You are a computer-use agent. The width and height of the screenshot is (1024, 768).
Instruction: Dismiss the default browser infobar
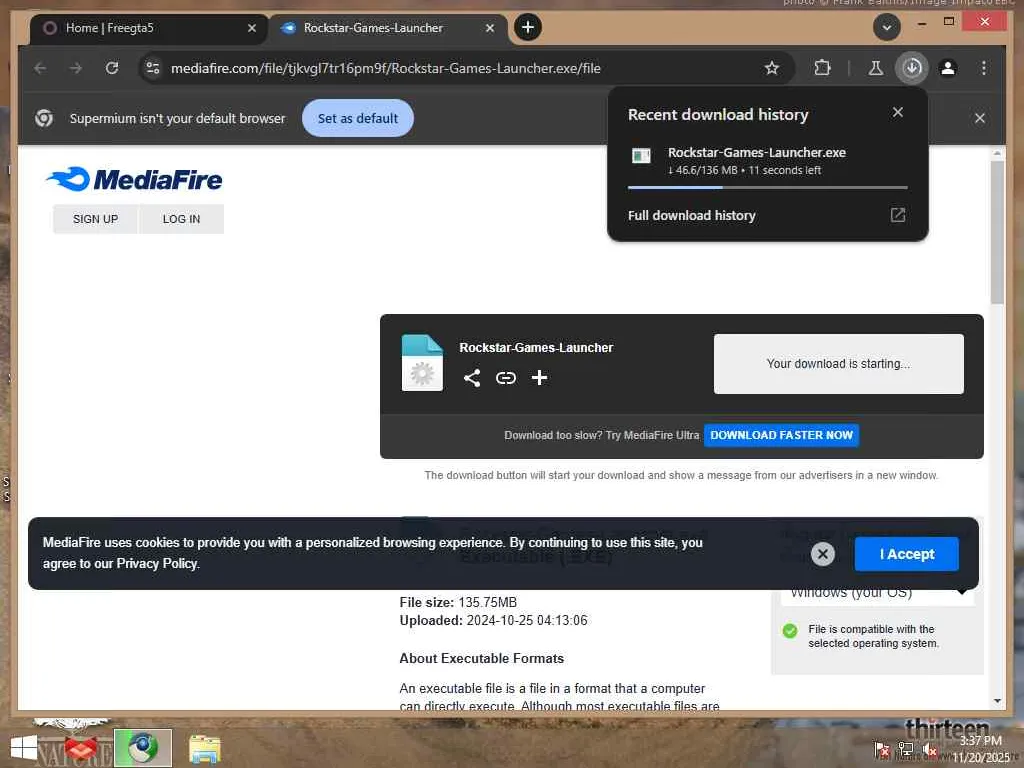click(x=980, y=118)
